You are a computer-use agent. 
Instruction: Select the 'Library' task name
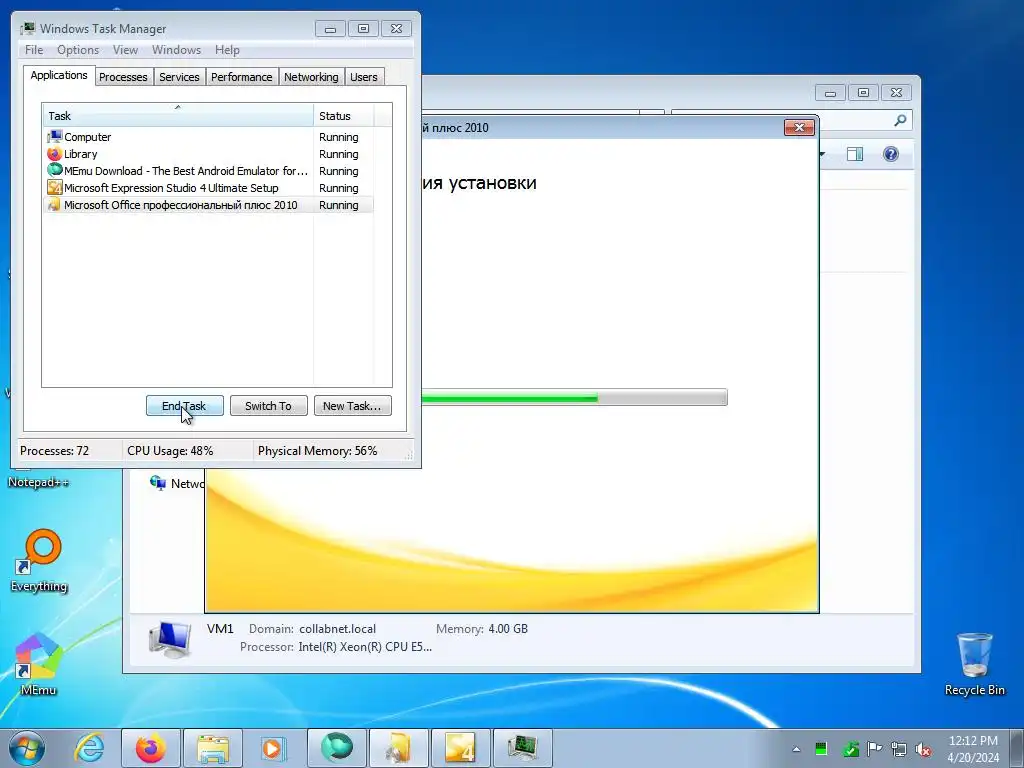[x=80, y=154]
